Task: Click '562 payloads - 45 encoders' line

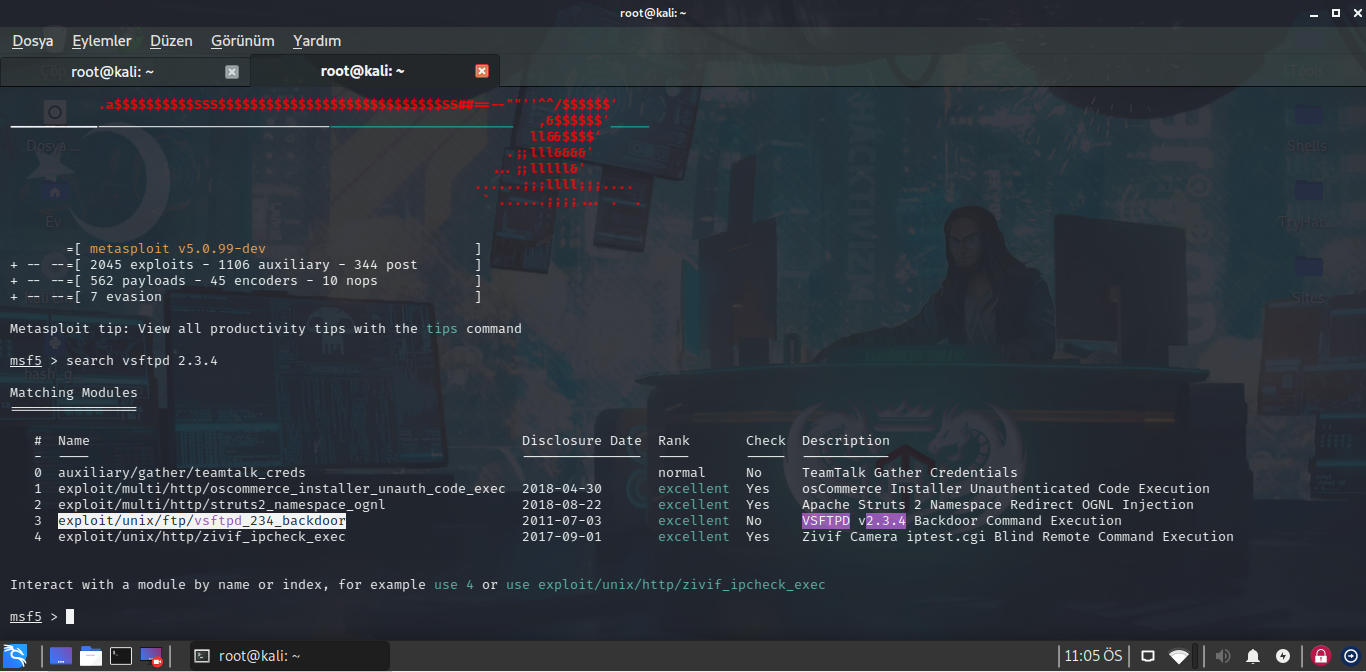Action: click(234, 281)
